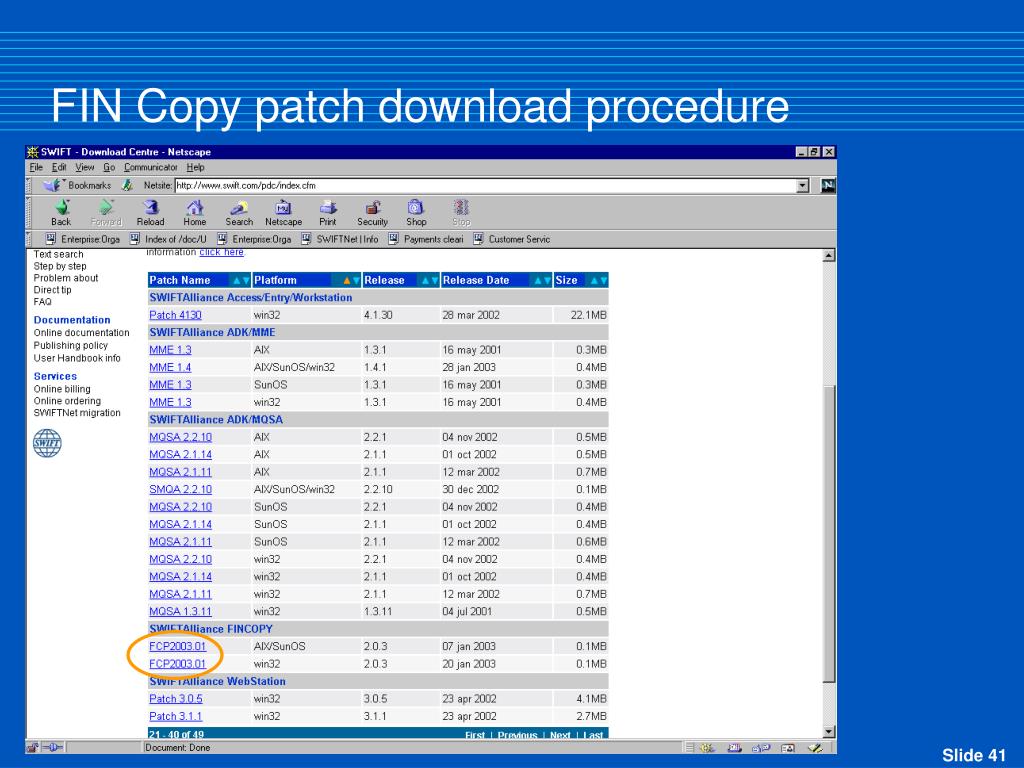The width and height of the screenshot is (1024, 768).
Task: Open 'Online ordering' sidebar link
Action: (x=67, y=401)
